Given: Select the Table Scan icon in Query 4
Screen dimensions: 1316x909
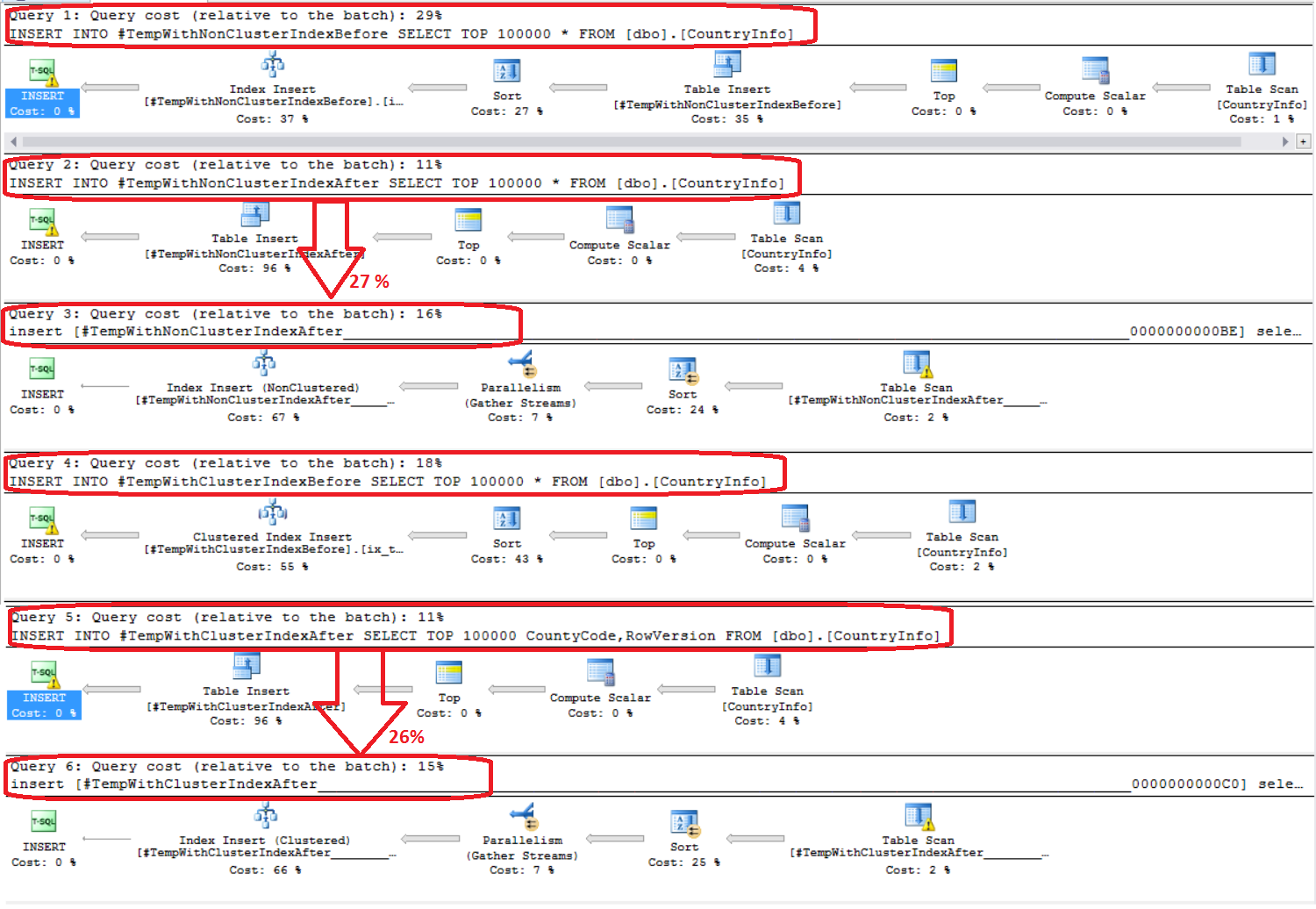Looking at the screenshot, I should 962,513.
